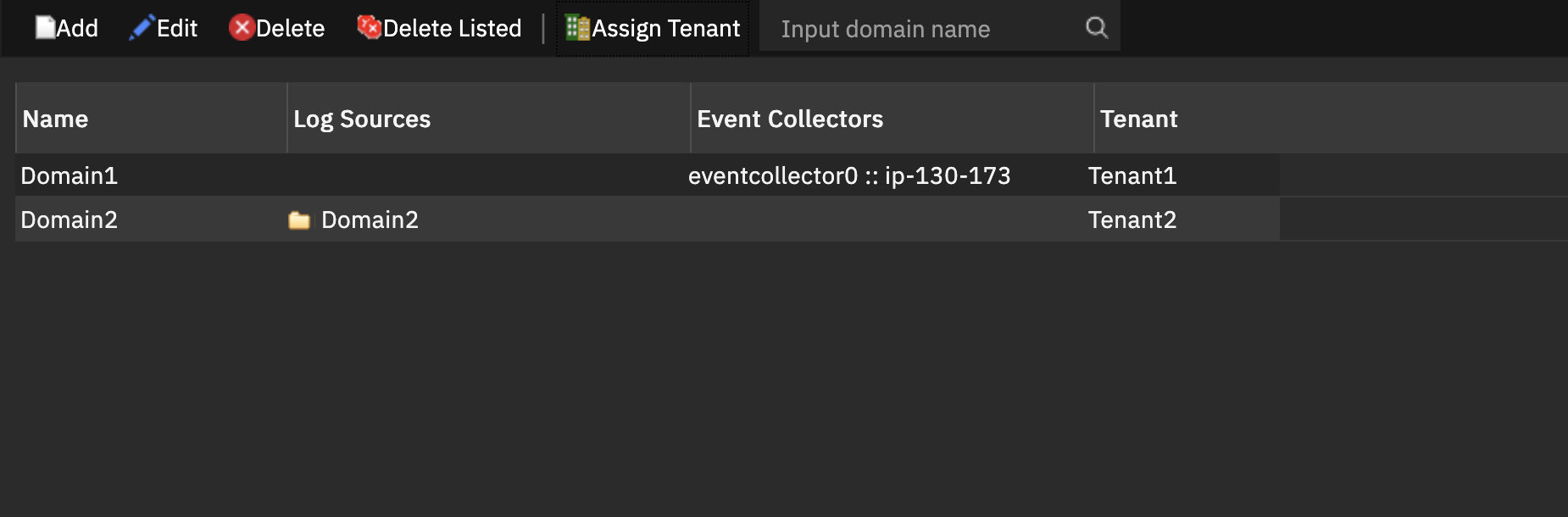
Task: Sort by the Log Sources column header
Action: [363, 119]
